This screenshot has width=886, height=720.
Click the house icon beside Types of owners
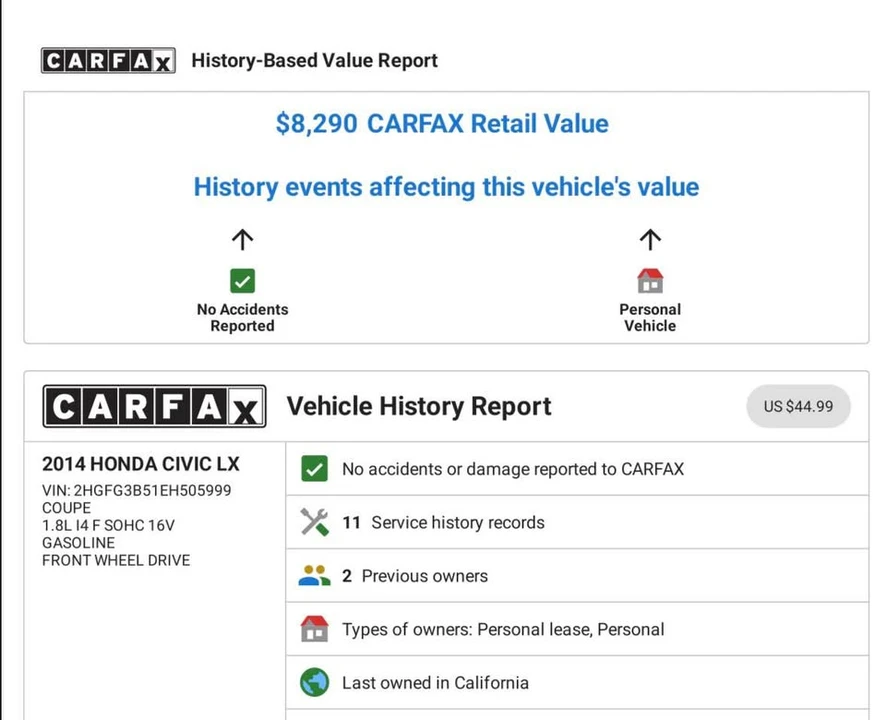(314, 629)
